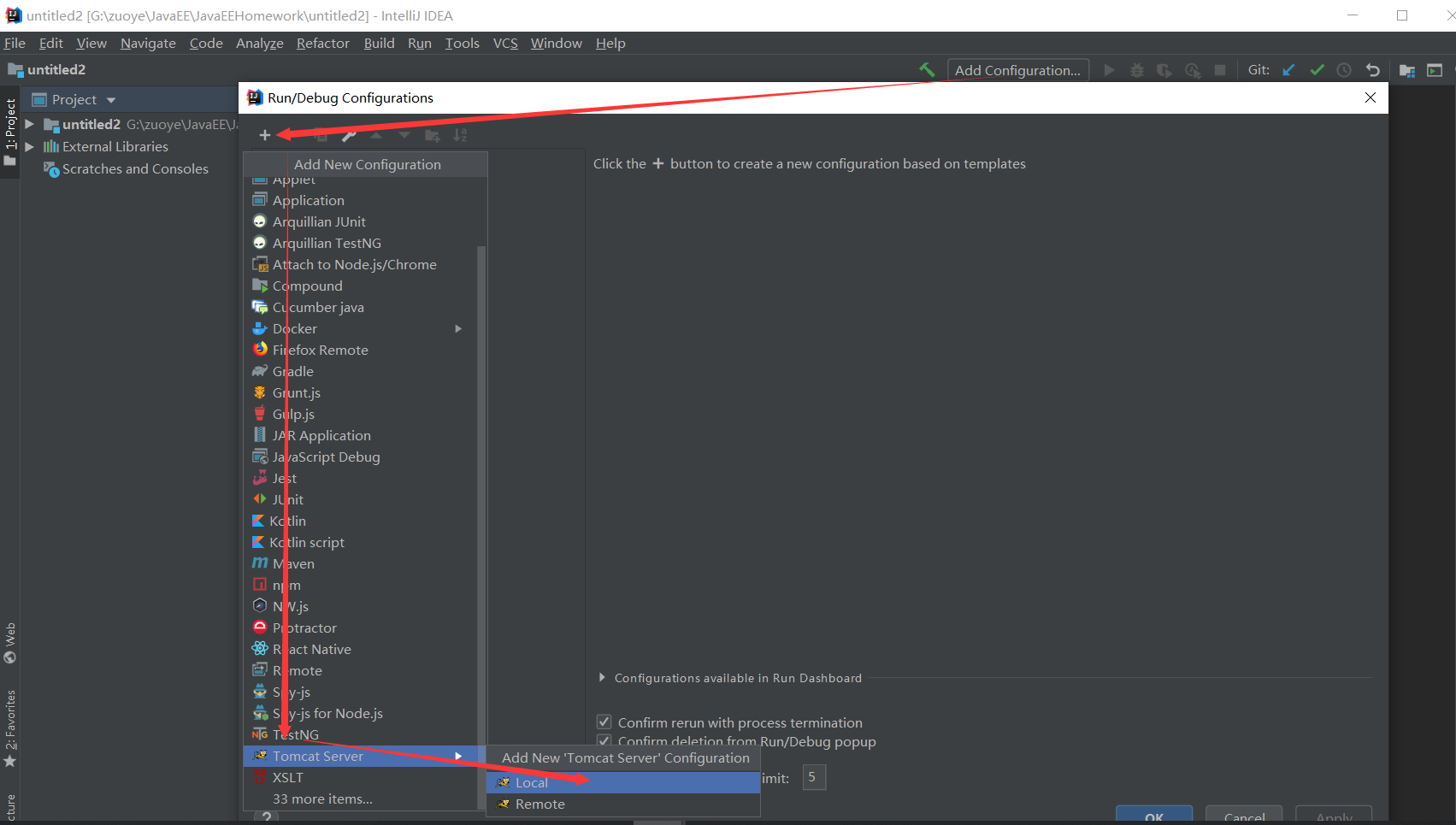Image resolution: width=1456 pixels, height=825 pixels.
Task: Click the move configuration up arrow icon
Action: [376, 135]
